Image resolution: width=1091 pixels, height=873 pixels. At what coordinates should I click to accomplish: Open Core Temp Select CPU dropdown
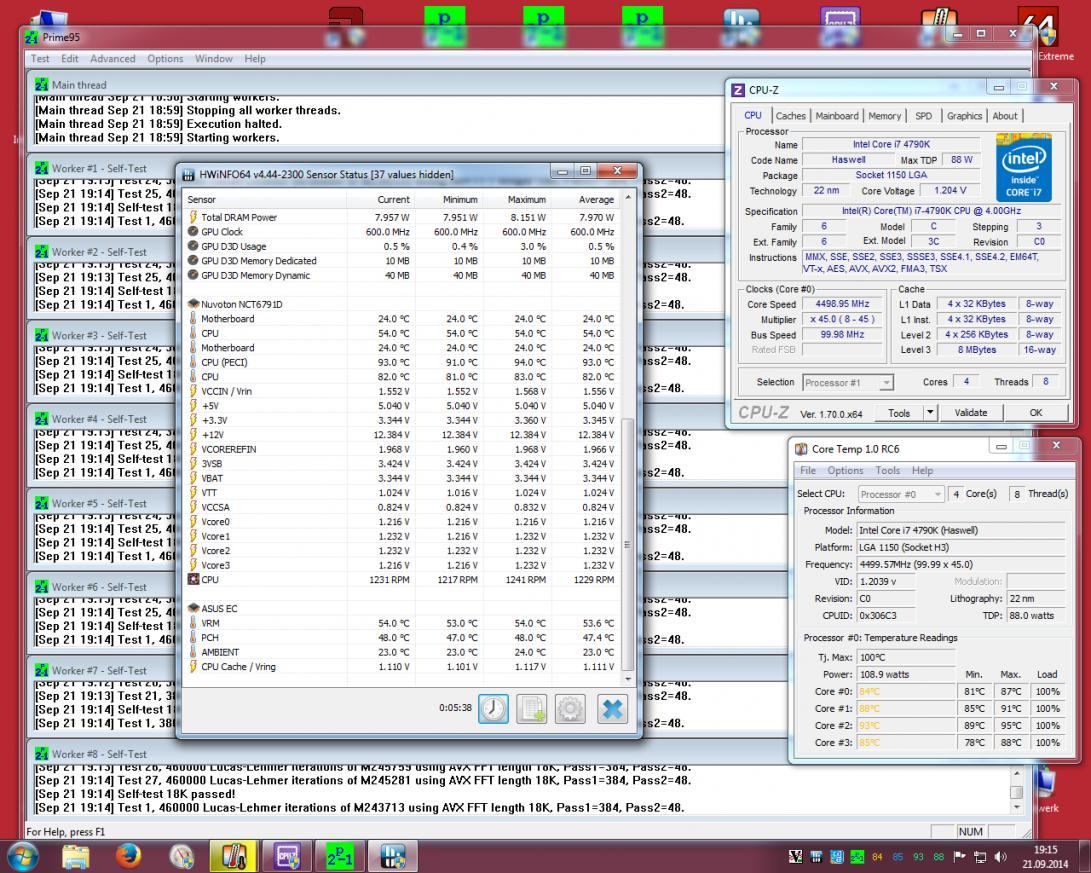901,494
